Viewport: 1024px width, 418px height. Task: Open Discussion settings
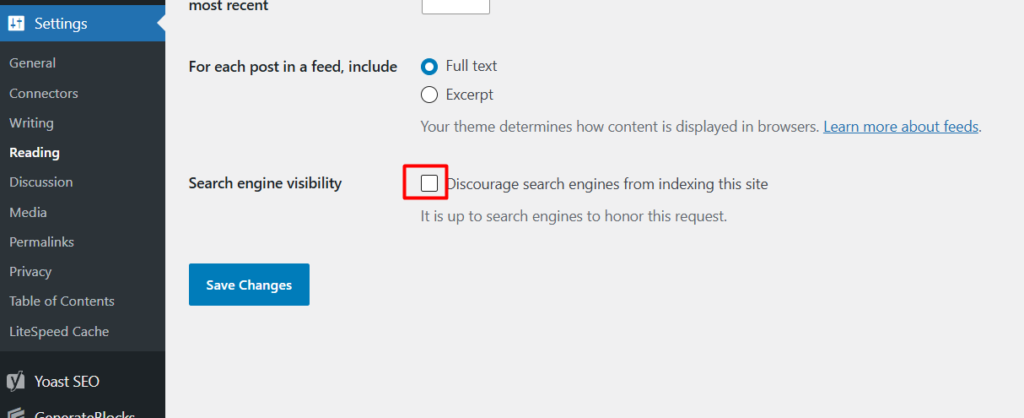click(41, 182)
